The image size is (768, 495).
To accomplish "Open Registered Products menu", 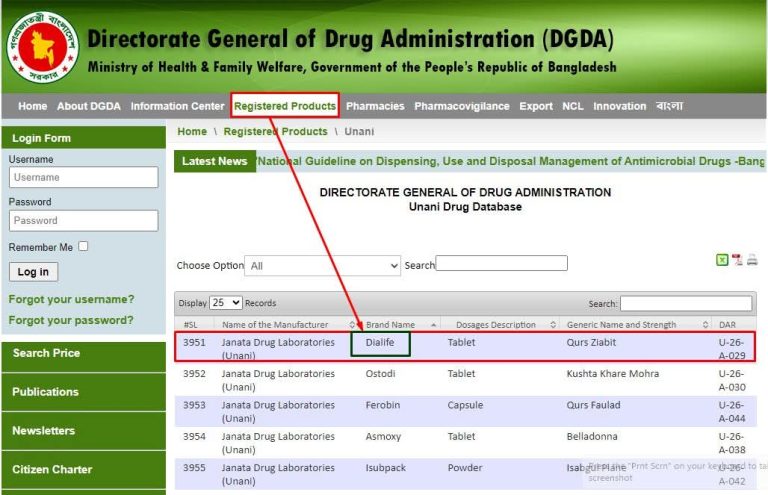I will [x=285, y=106].
